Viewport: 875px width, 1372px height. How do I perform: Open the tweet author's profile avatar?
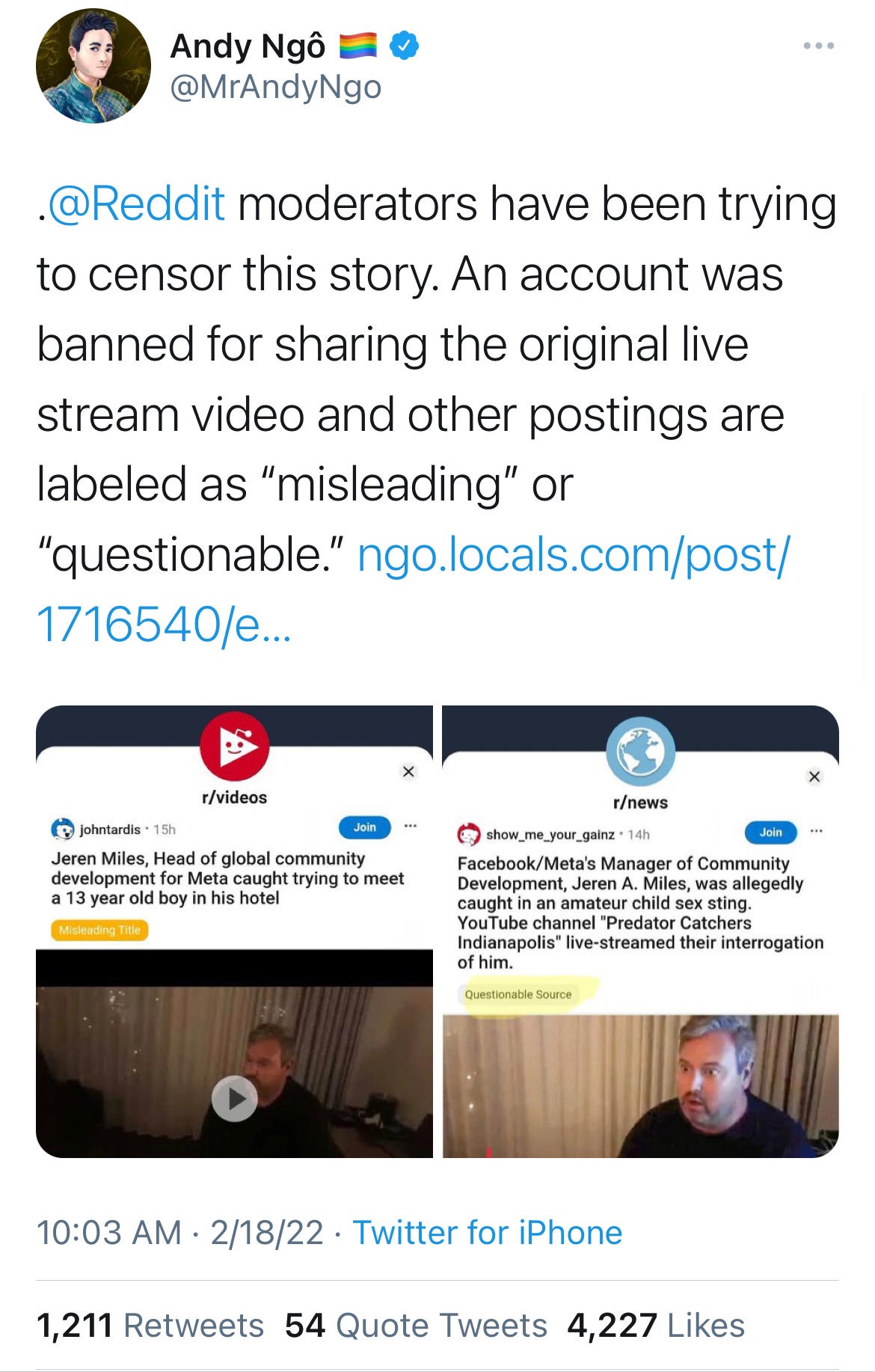pos(93,66)
